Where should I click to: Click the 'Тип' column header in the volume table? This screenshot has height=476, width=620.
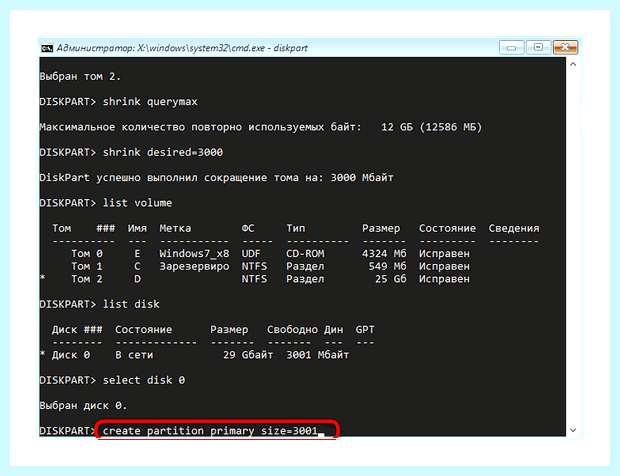tap(296, 228)
